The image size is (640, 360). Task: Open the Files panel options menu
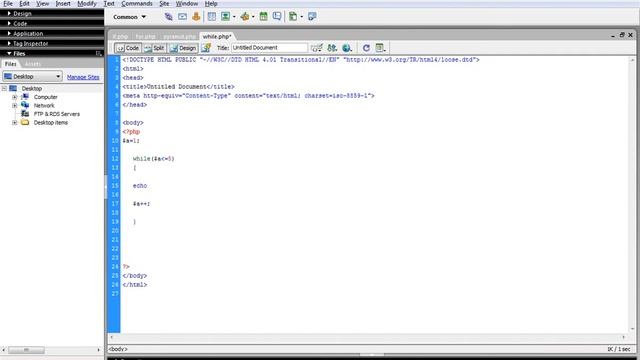[x=98, y=53]
